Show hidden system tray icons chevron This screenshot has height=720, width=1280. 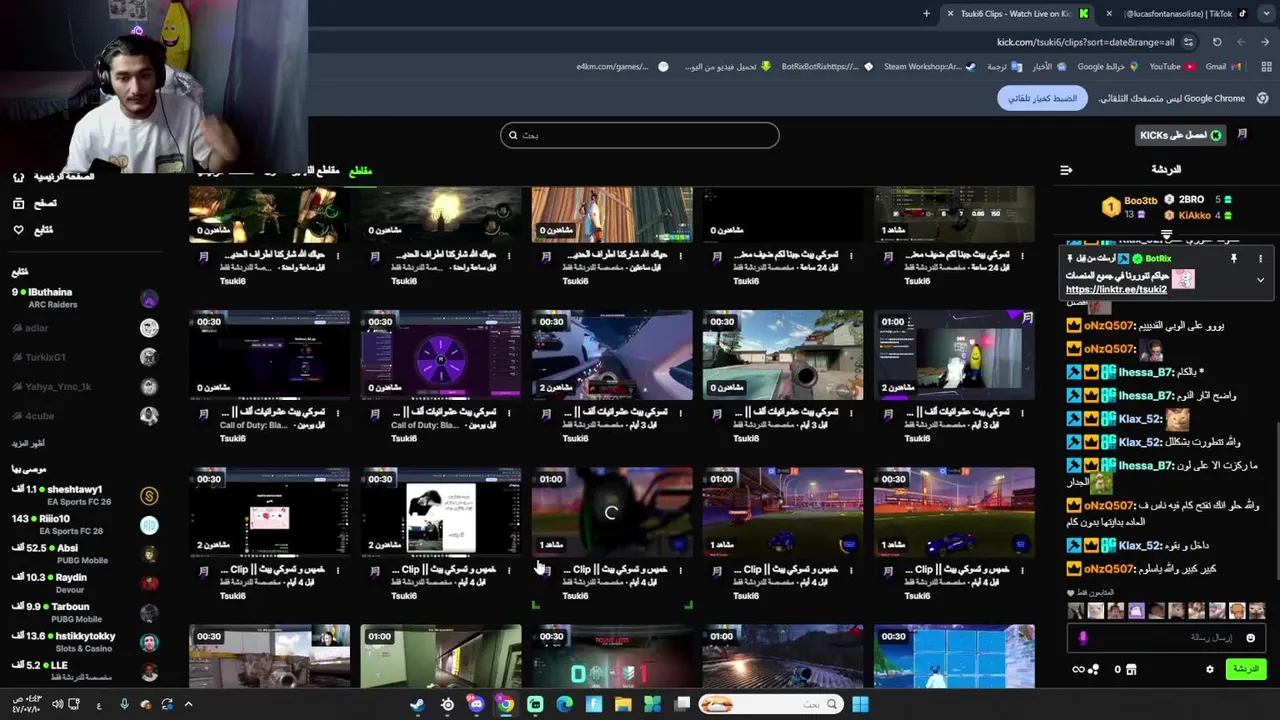pyautogui.click(x=188, y=704)
